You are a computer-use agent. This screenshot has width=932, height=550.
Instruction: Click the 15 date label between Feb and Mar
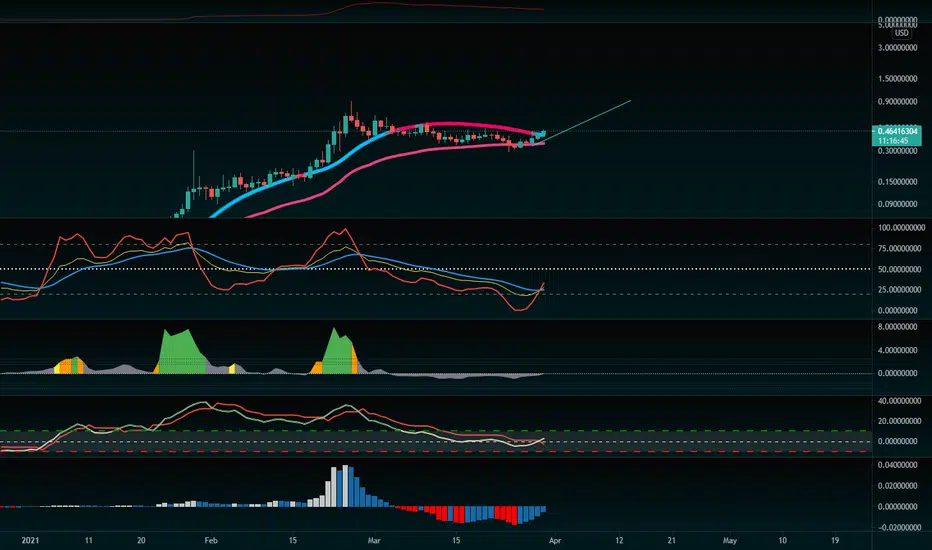292,540
